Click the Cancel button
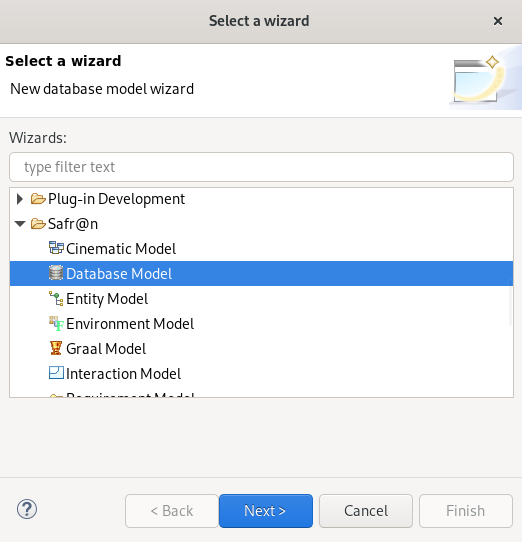 coord(366,511)
